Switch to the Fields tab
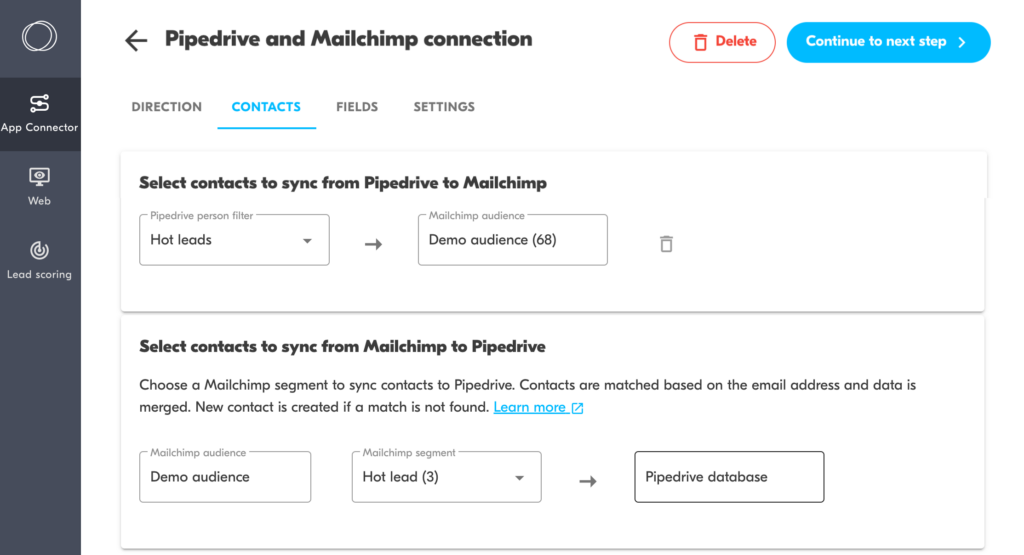 (x=357, y=107)
